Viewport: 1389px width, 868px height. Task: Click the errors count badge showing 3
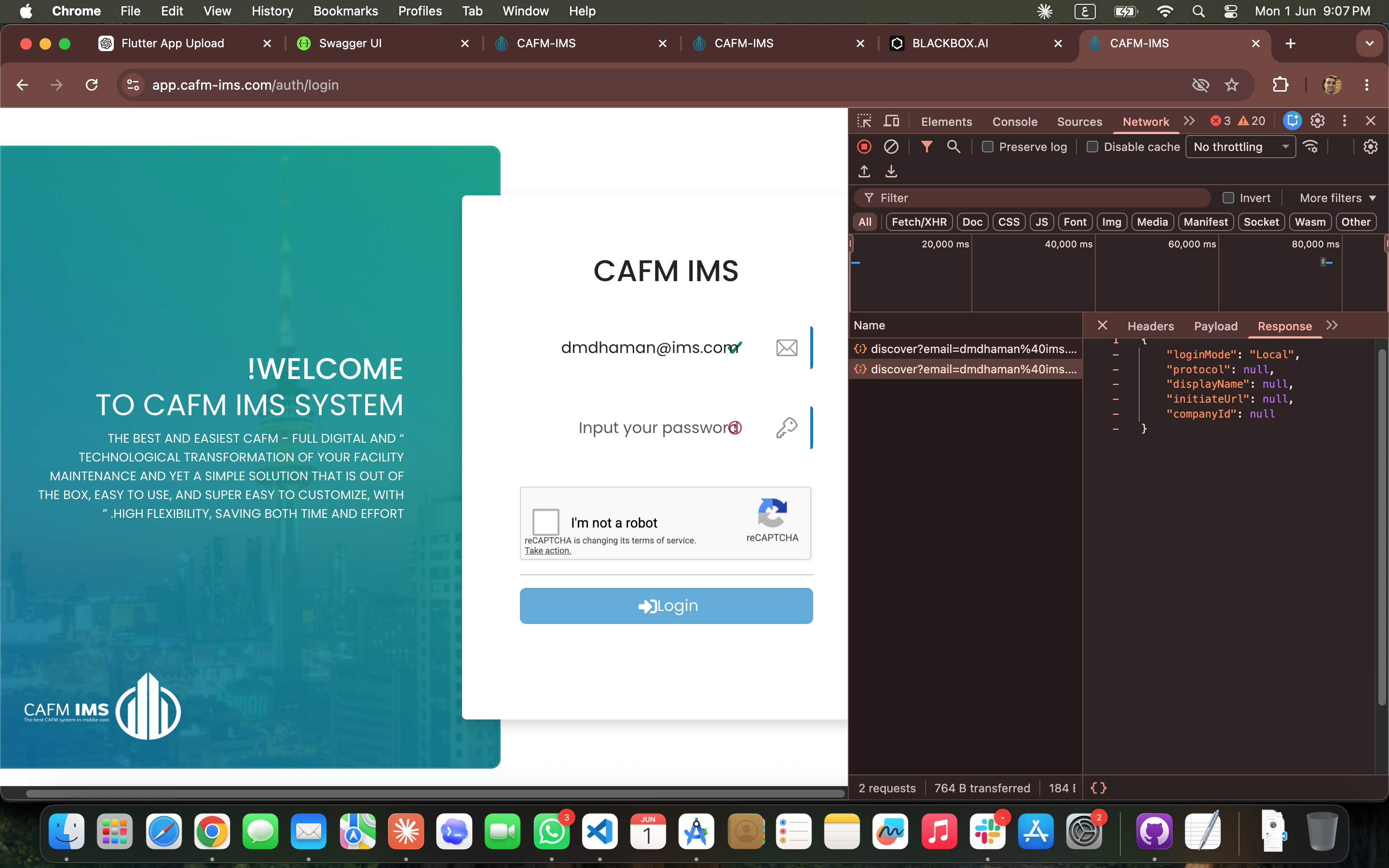(1220, 121)
